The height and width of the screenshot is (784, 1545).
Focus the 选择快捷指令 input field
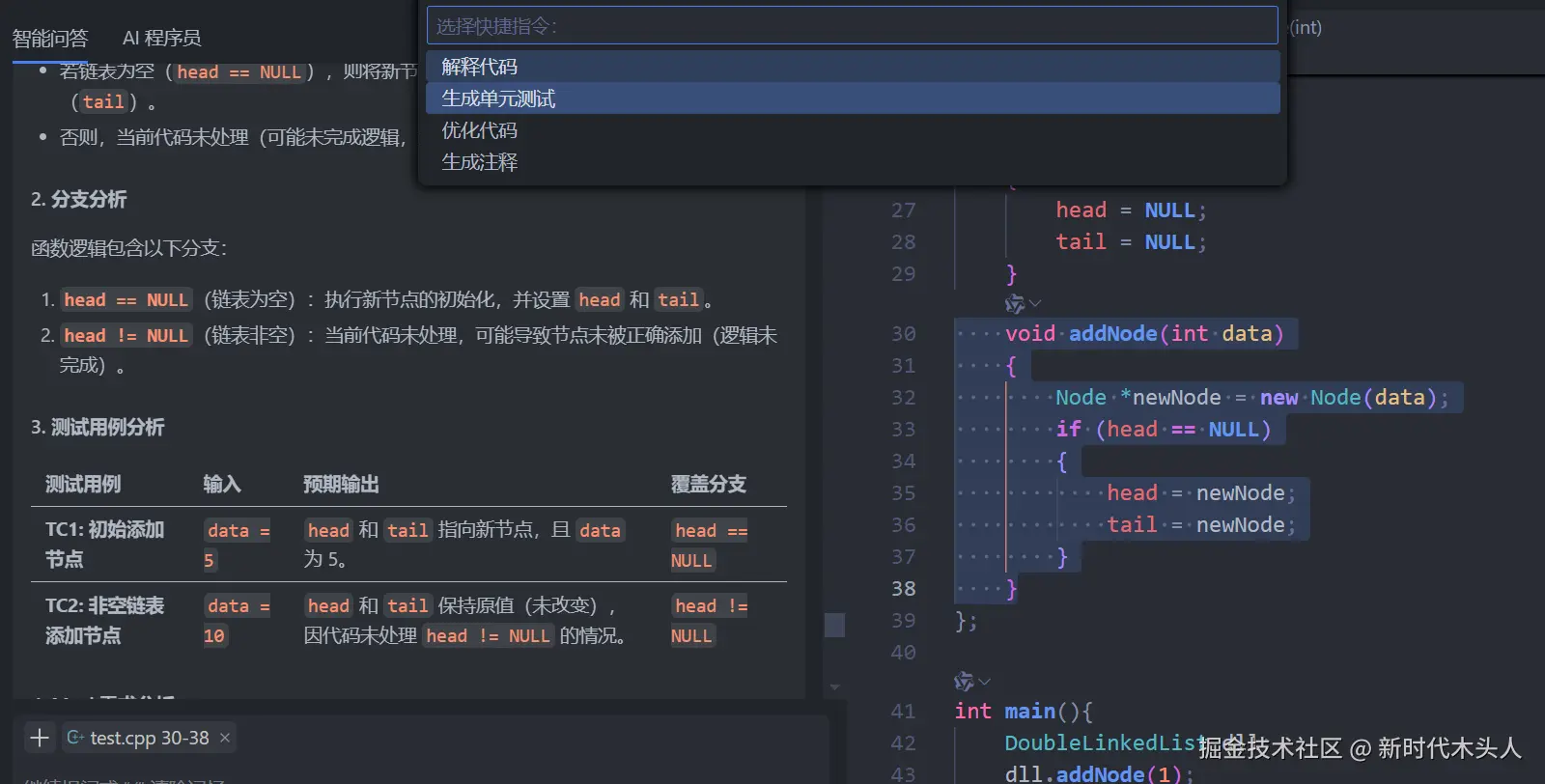click(x=852, y=26)
